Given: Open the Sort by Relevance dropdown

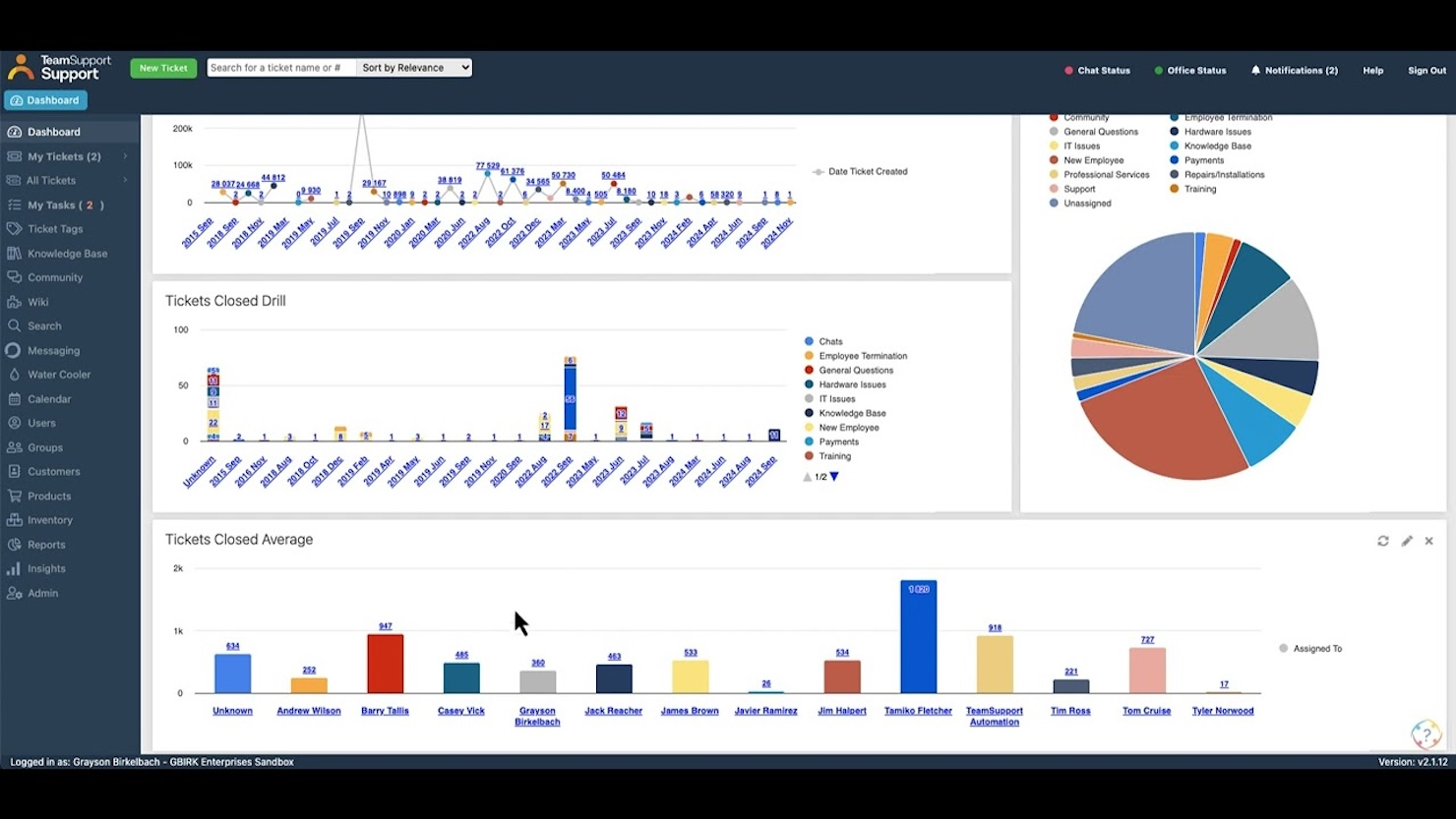Looking at the screenshot, I should pyautogui.click(x=414, y=67).
